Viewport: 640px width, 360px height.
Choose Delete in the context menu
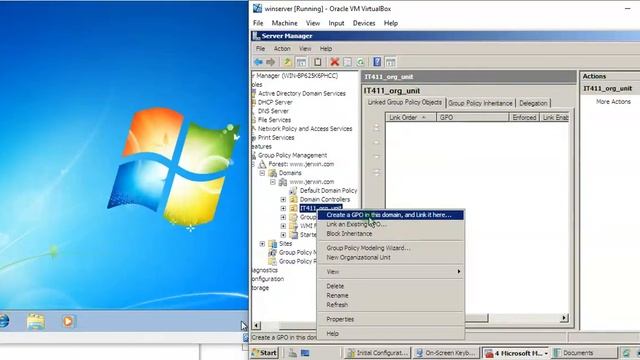[x=391, y=286]
